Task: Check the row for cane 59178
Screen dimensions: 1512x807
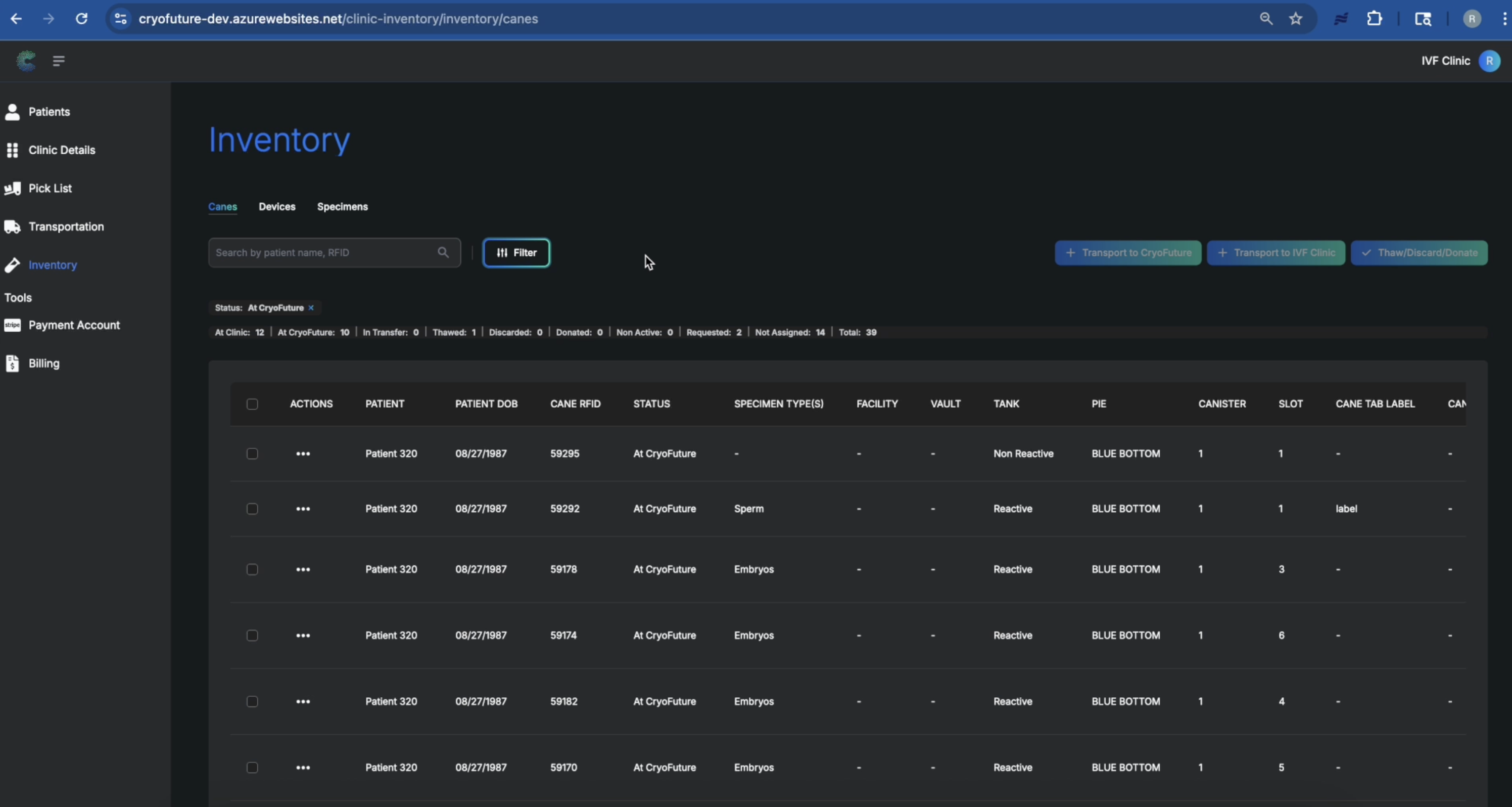Action: (x=252, y=569)
